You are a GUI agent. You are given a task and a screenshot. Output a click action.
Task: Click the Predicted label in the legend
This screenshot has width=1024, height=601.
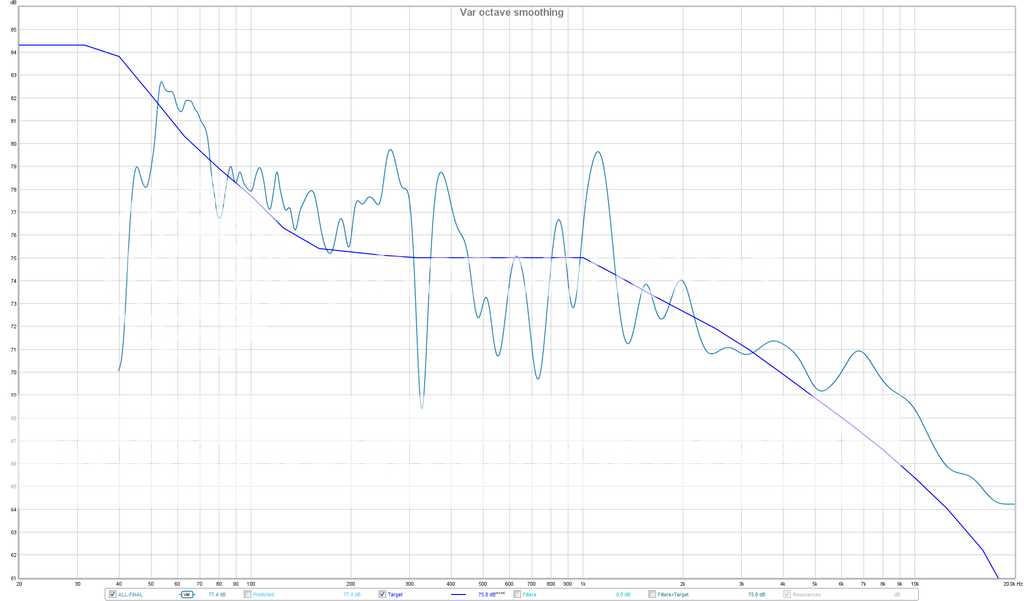(x=264, y=594)
